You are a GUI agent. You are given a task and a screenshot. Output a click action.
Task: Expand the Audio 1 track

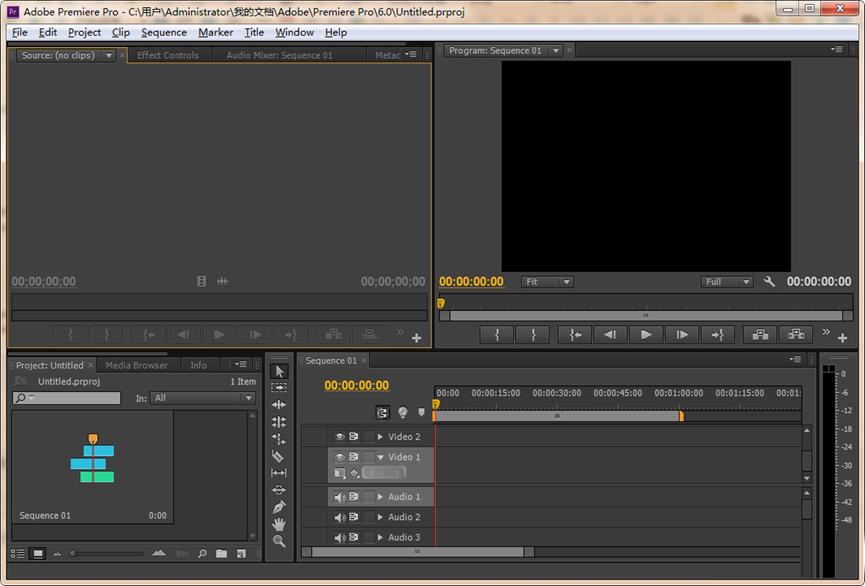coord(380,497)
